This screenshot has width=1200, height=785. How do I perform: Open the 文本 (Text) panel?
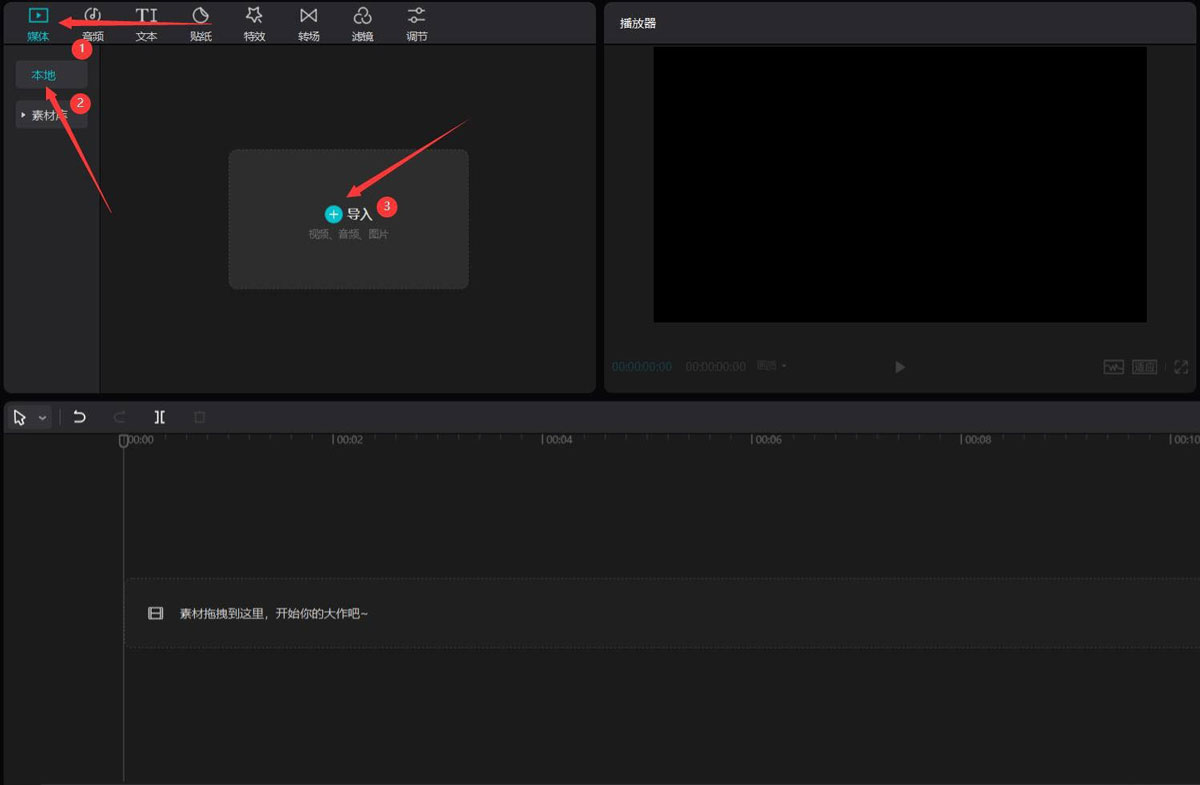[145, 22]
